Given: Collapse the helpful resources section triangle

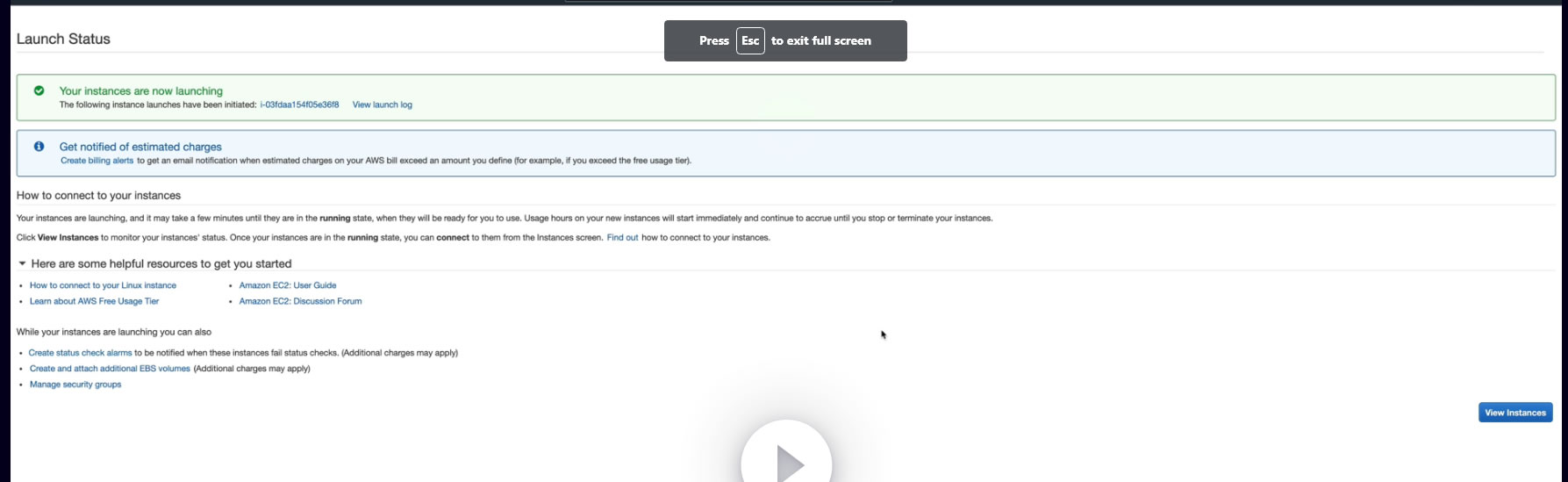Looking at the screenshot, I should [22, 263].
